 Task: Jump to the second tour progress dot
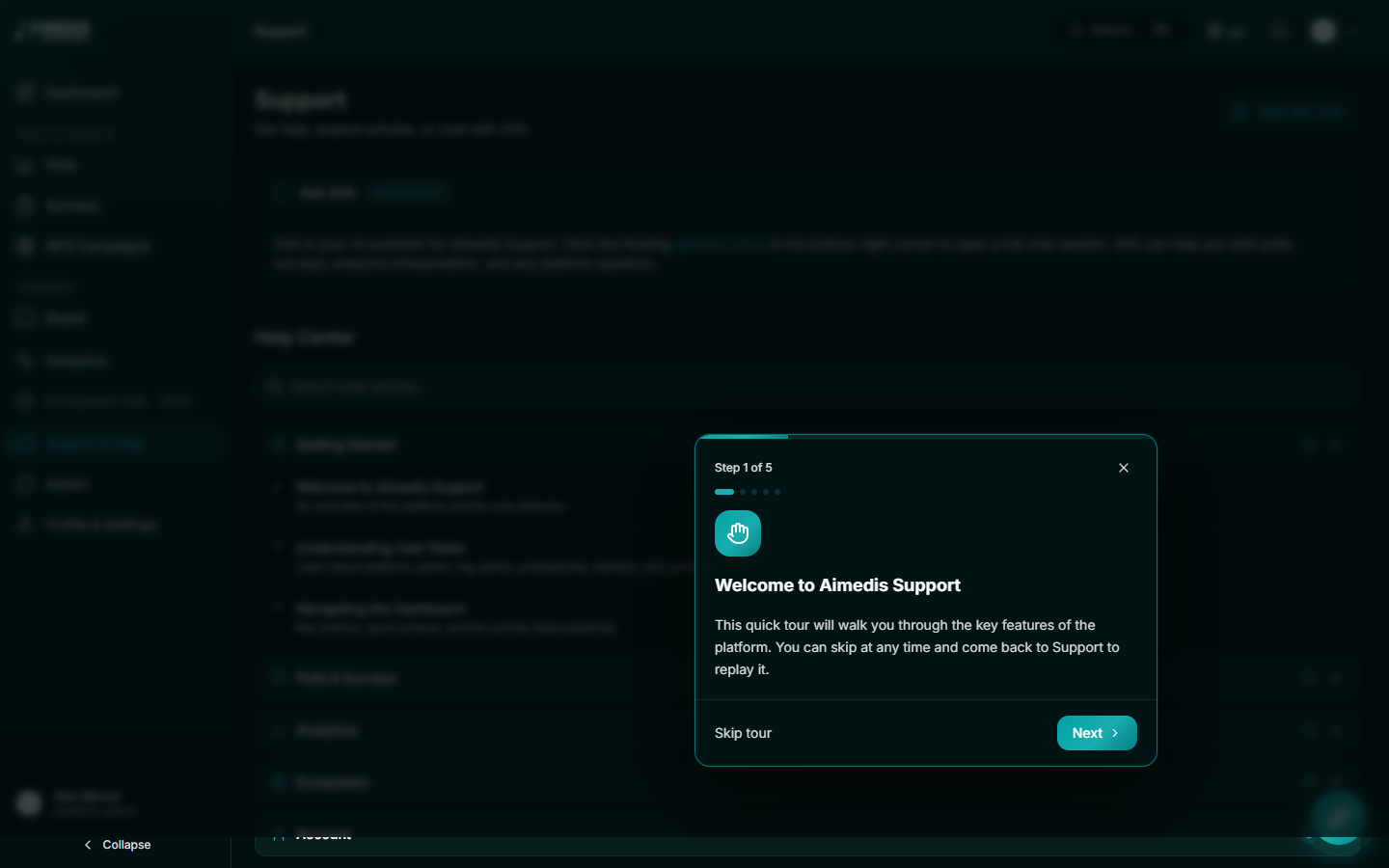click(x=743, y=492)
